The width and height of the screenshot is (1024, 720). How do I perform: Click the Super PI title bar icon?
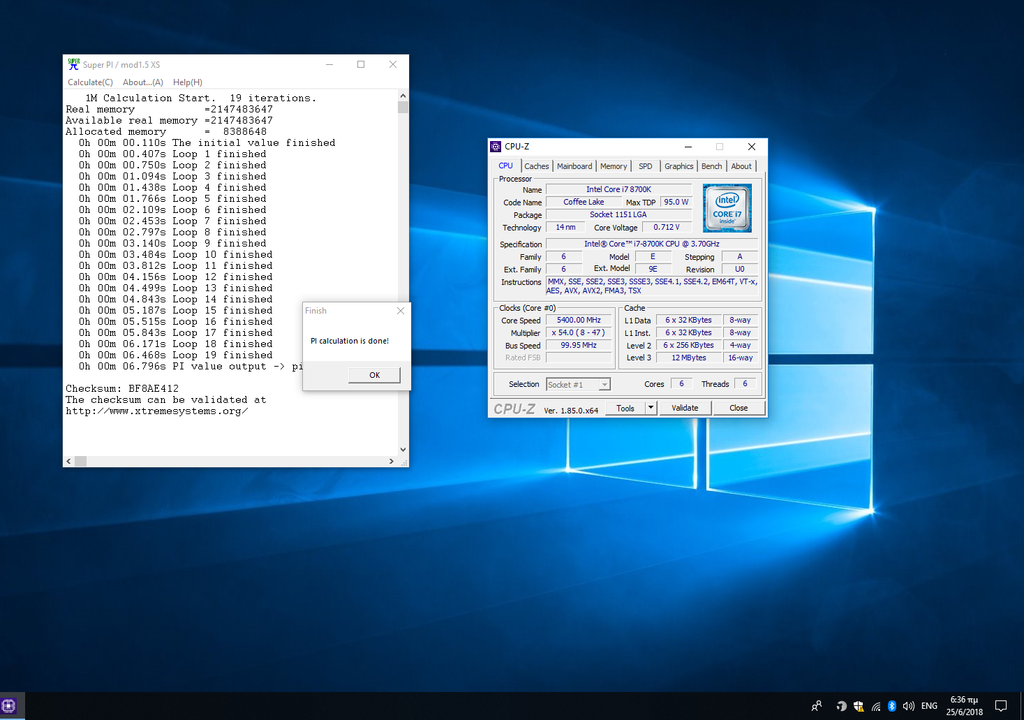tap(74, 64)
